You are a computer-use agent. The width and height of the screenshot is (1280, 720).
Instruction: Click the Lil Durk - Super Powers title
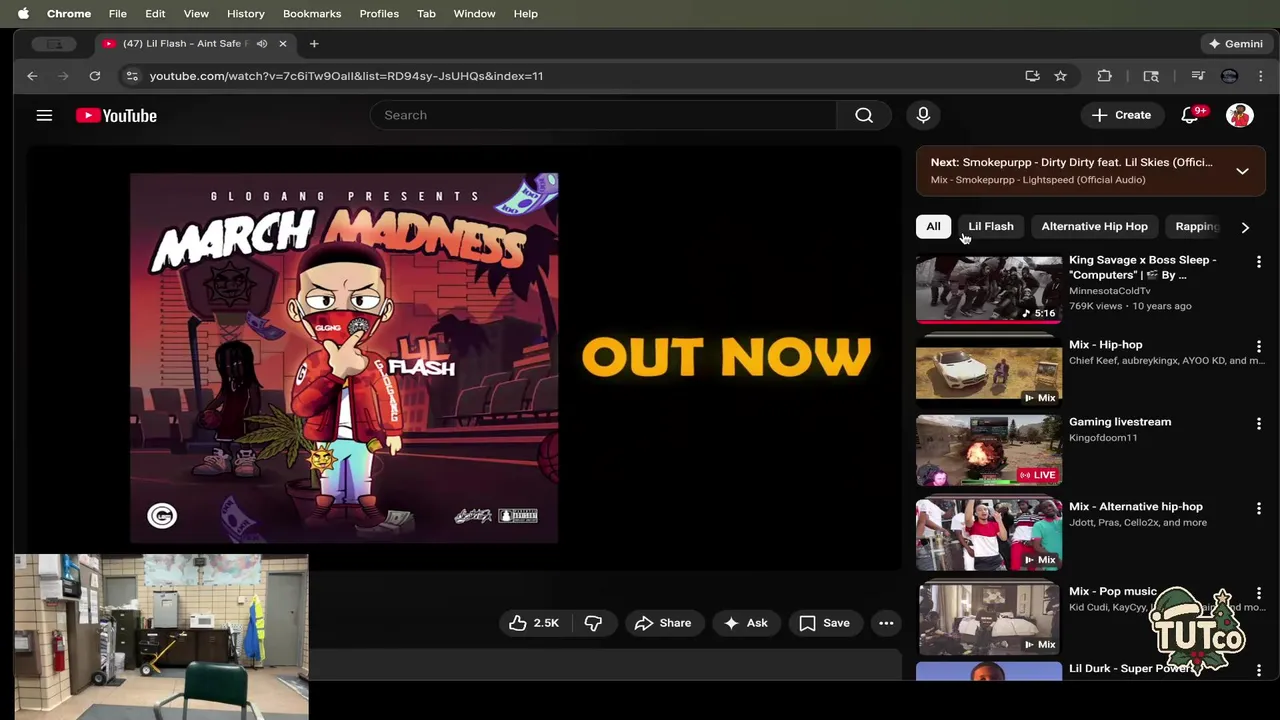(1132, 669)
